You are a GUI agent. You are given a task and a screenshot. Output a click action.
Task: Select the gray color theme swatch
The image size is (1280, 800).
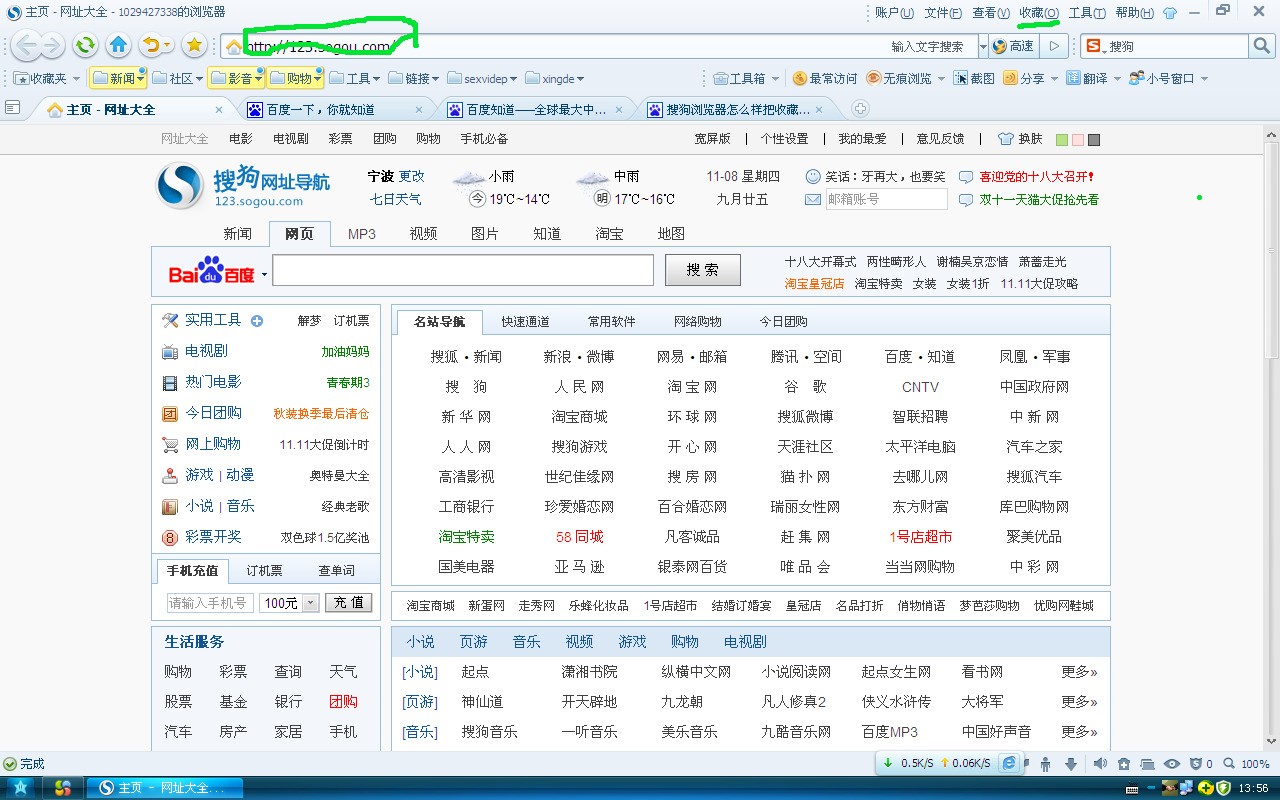point(1094,140)
